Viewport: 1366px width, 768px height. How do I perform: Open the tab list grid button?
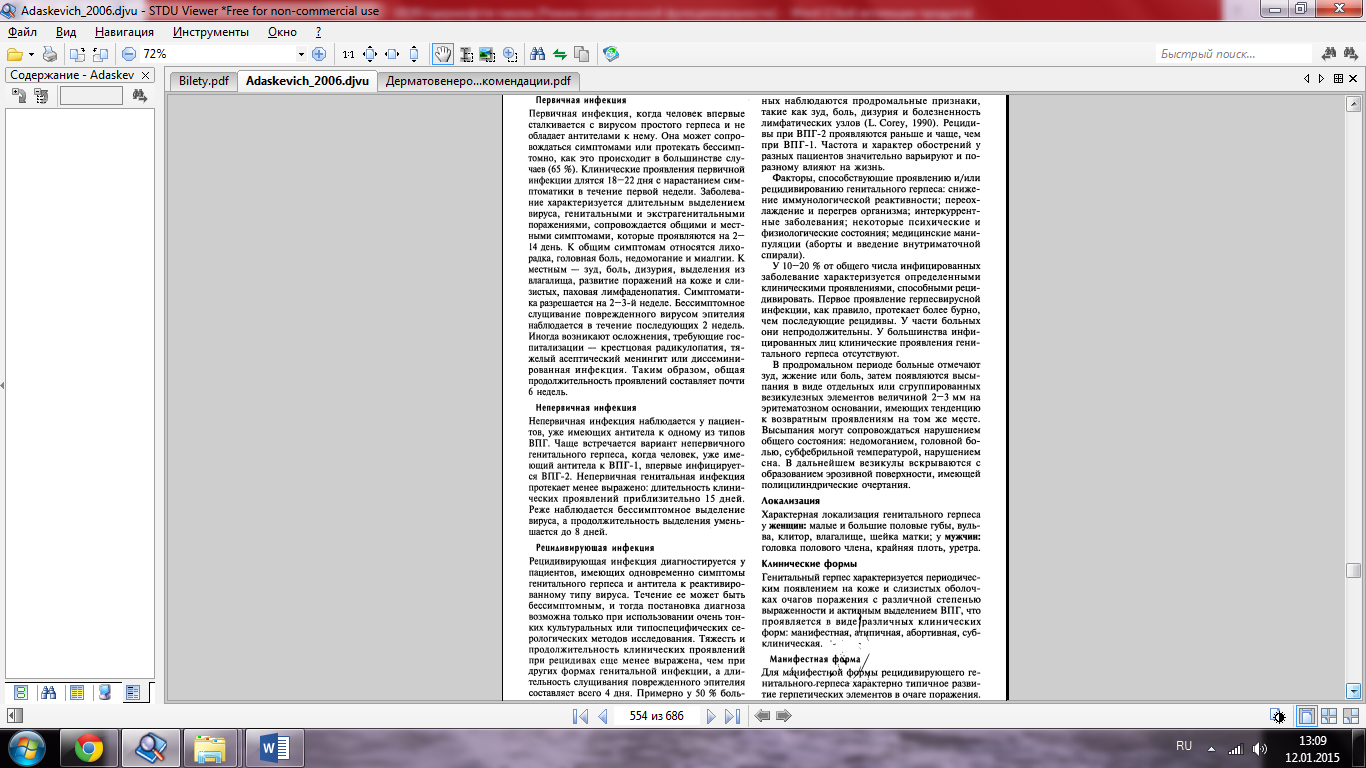(x=1337, y=78)
